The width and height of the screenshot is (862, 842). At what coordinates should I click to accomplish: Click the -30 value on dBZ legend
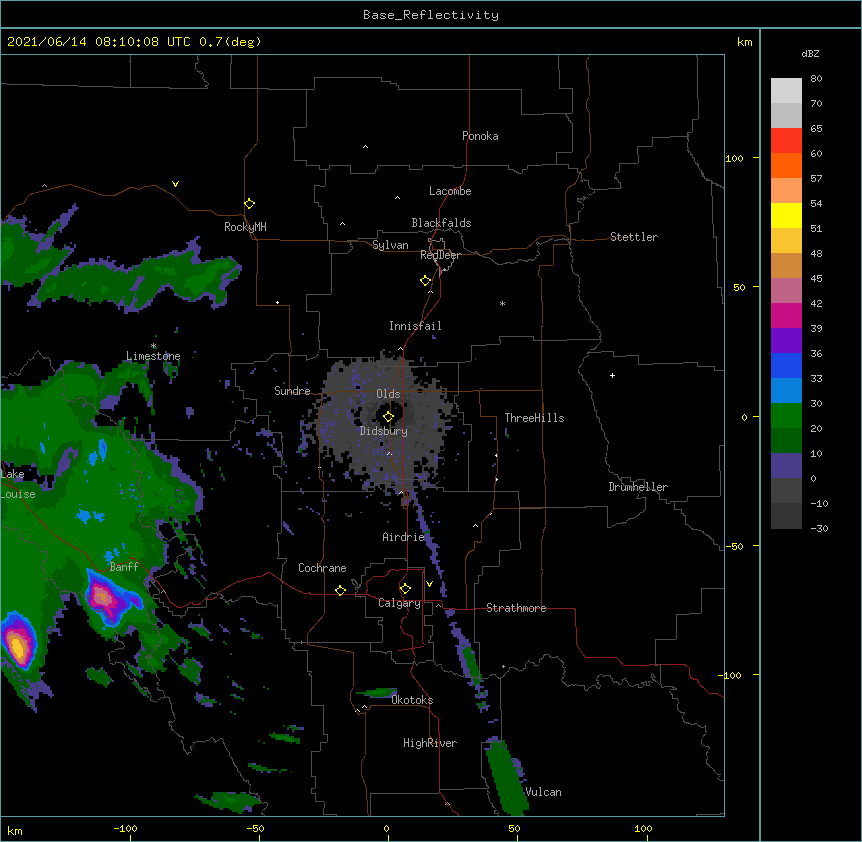click(819, 528)
